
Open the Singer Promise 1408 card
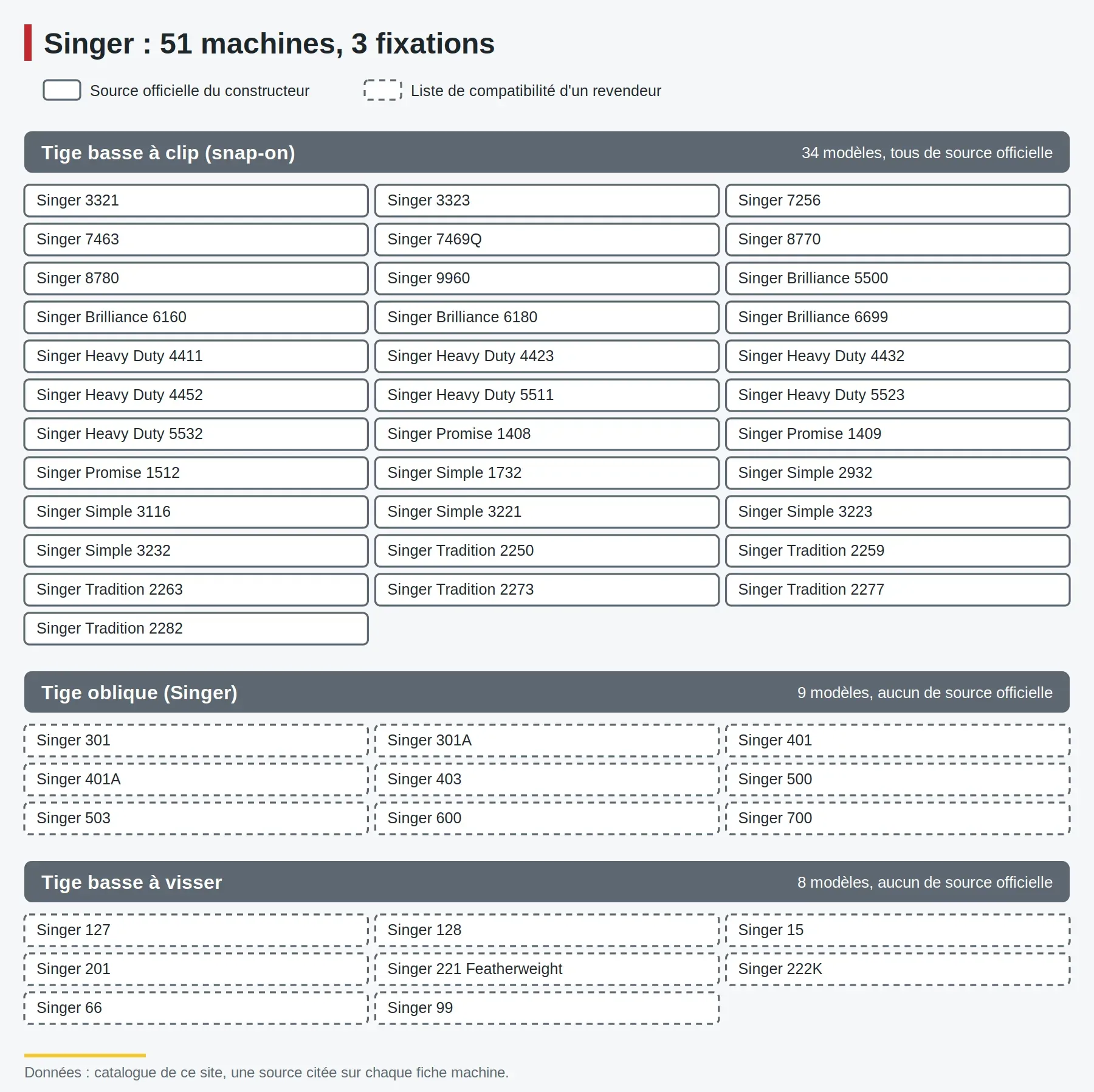point(547,434)
